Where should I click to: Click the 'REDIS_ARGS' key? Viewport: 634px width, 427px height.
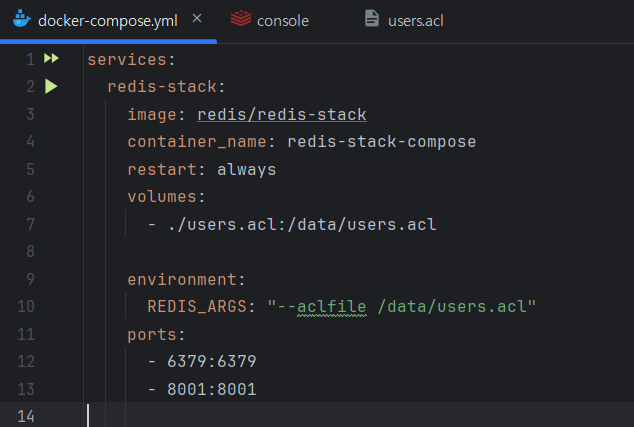(197, 307)
